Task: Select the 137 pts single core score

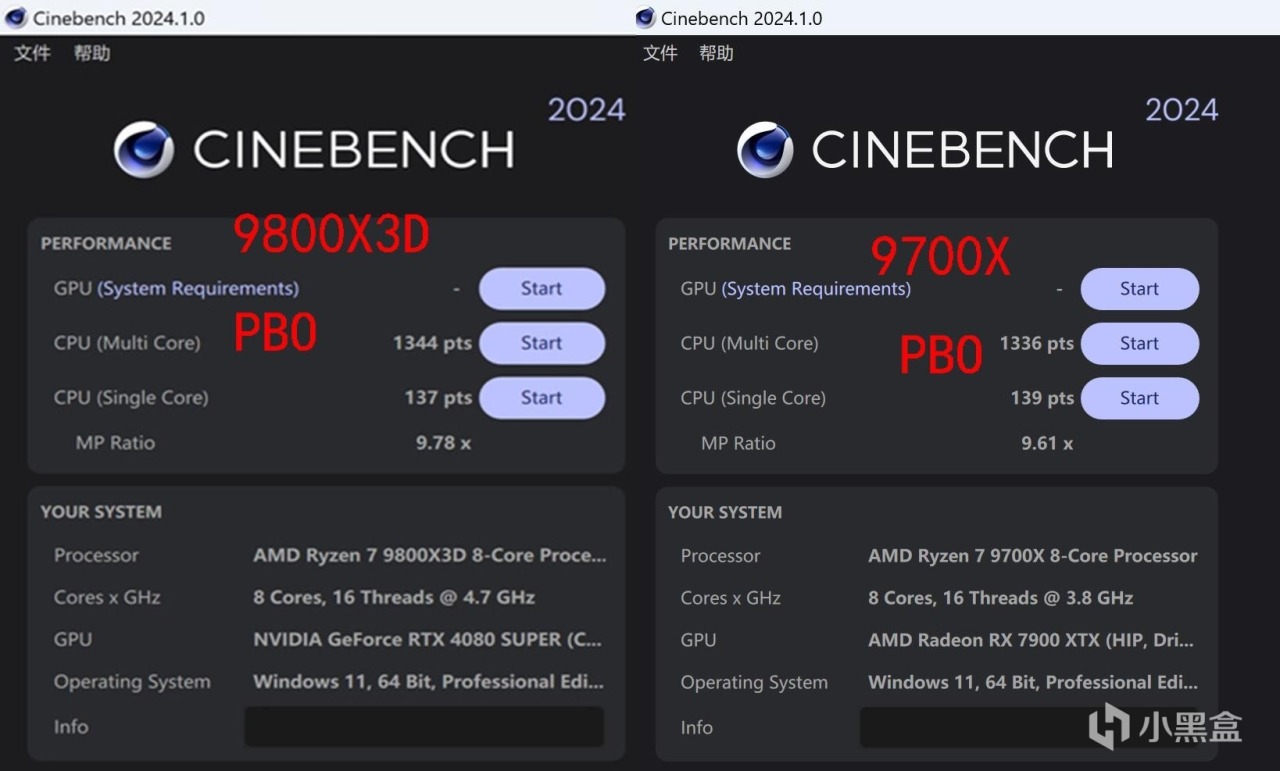Action: tap(438, 397)
